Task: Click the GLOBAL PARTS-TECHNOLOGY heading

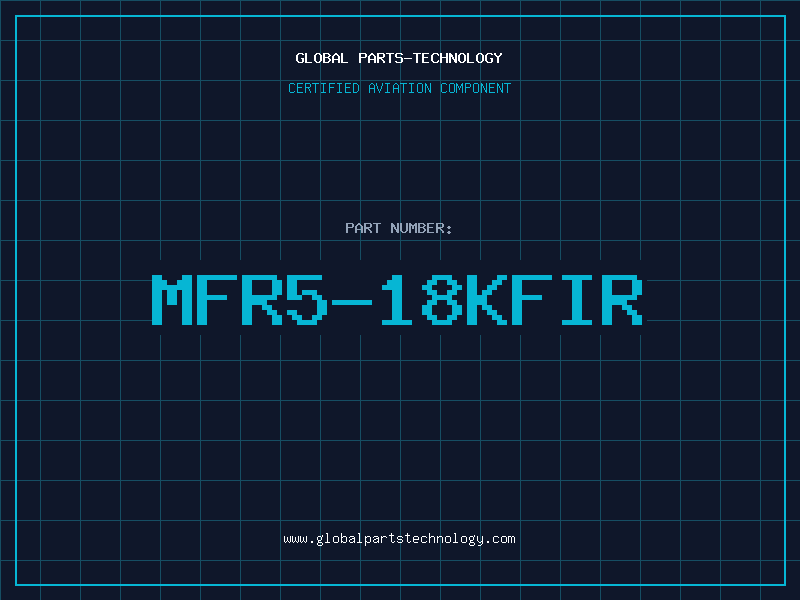Action: pos(399,58)
